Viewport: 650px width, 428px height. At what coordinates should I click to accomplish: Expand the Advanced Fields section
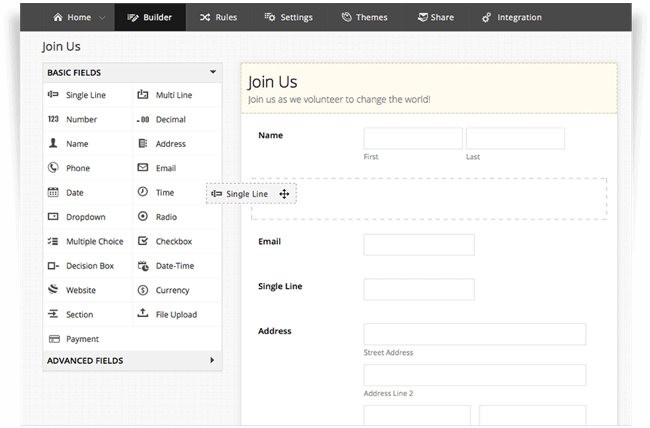click(x=212, y=360)
